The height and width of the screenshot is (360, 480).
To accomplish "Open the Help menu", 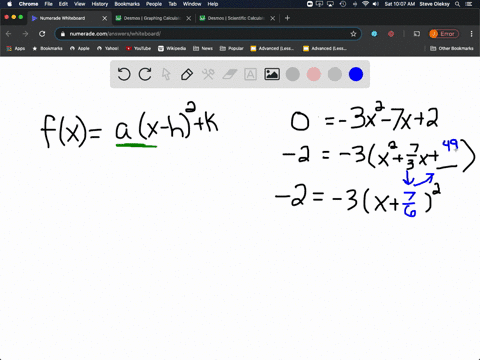I will (213, 4).
